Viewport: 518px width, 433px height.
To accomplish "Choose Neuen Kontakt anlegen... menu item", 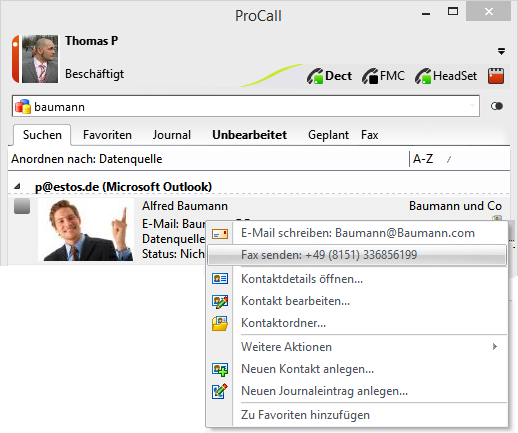I will pos(357,369).
